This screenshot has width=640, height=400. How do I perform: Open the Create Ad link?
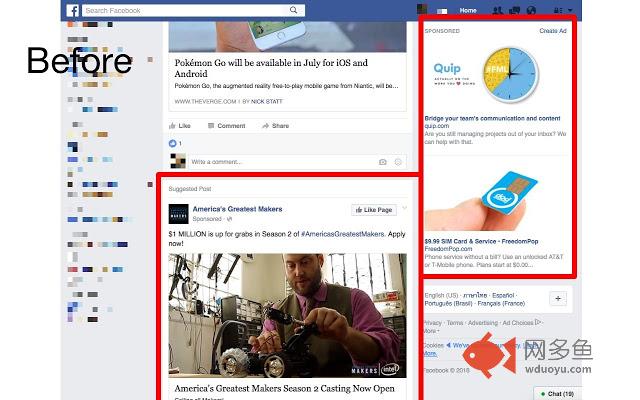click(553, 31)
